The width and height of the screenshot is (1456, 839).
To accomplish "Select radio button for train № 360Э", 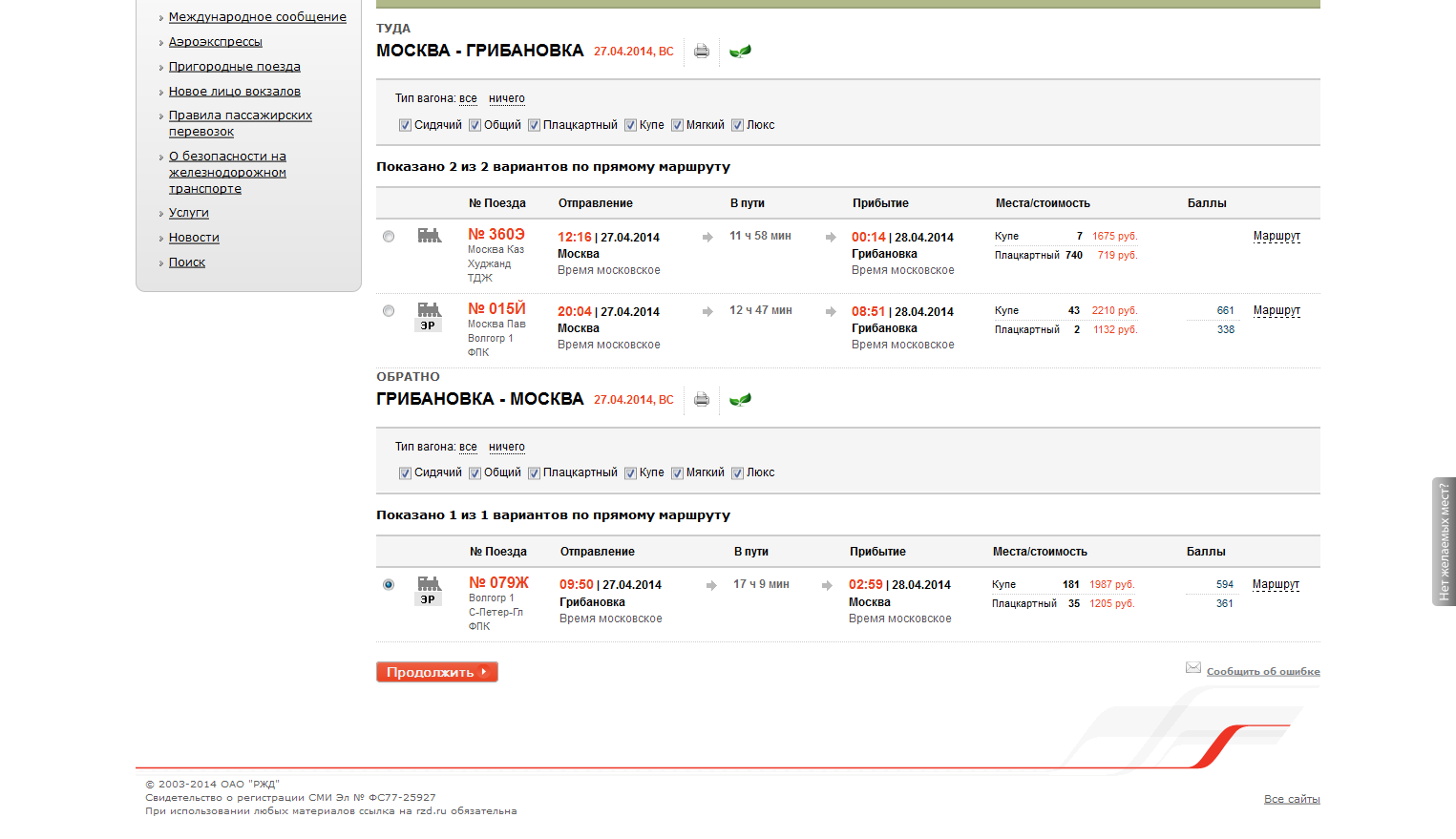I will click(389, 237).
